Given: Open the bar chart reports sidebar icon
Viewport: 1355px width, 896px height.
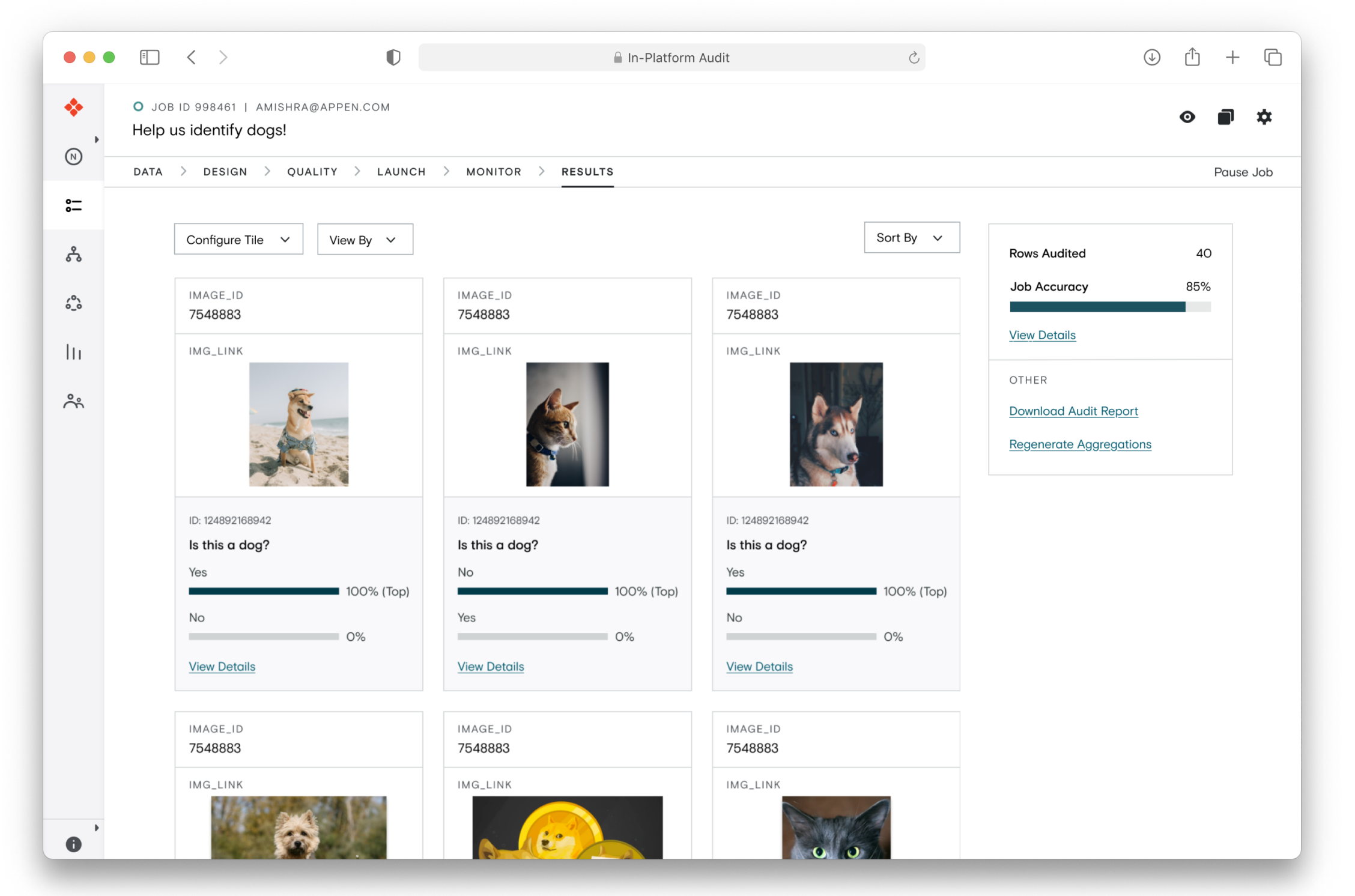Looking at the screenshot, I should click(x=73, y=352).
